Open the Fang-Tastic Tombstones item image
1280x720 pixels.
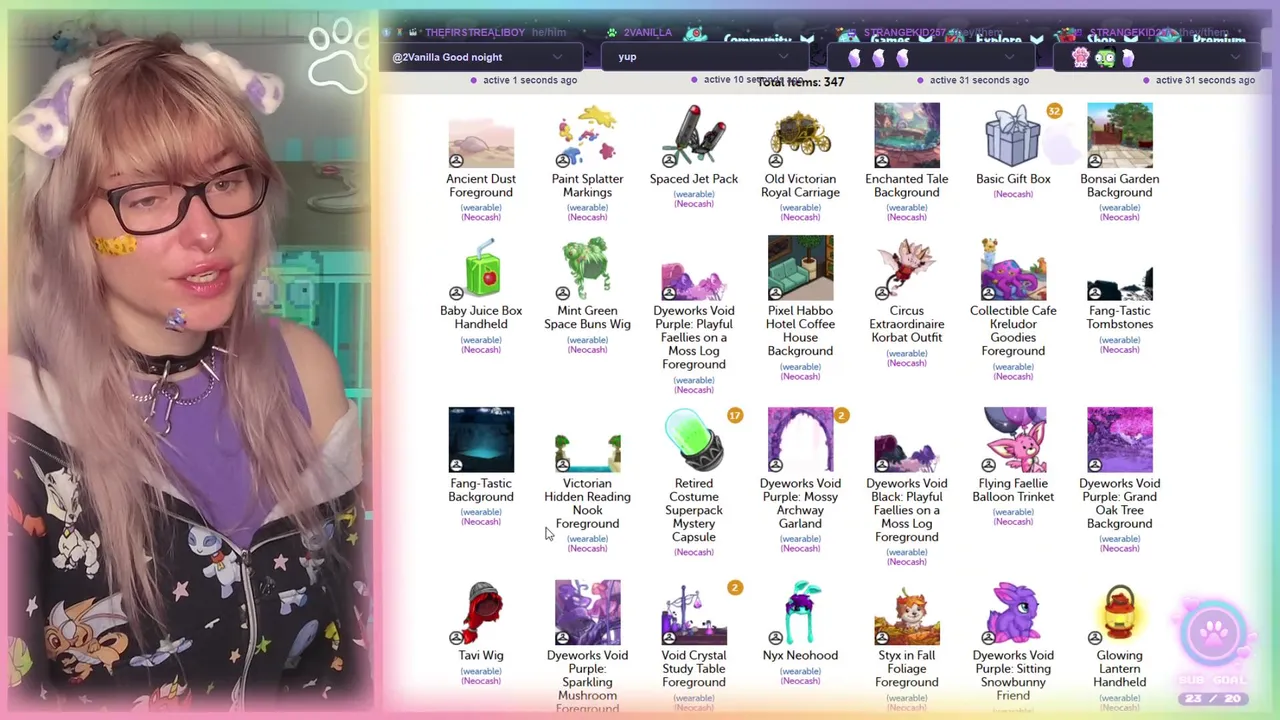[1120, 267]
